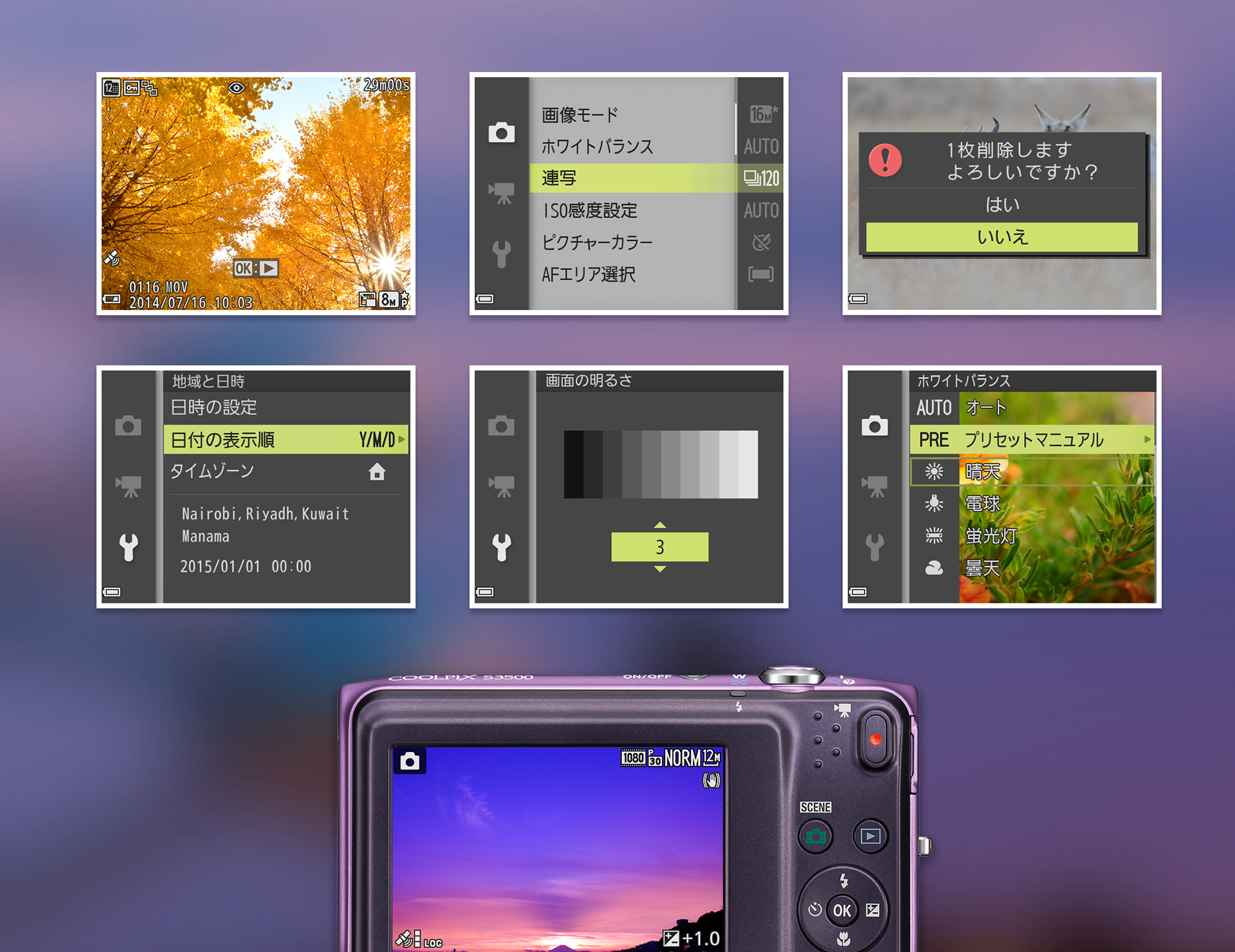
Task: Click 29m00s movie length text
Action: pyautogui.click(x=386, y=85)
